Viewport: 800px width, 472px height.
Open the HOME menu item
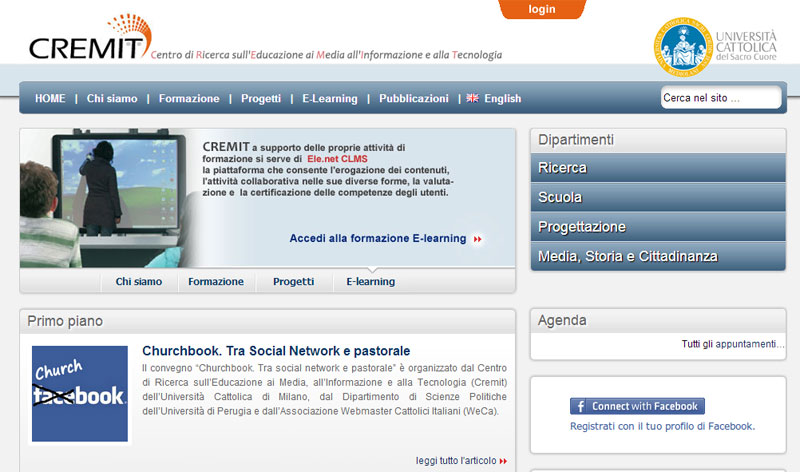coord(50,99)
